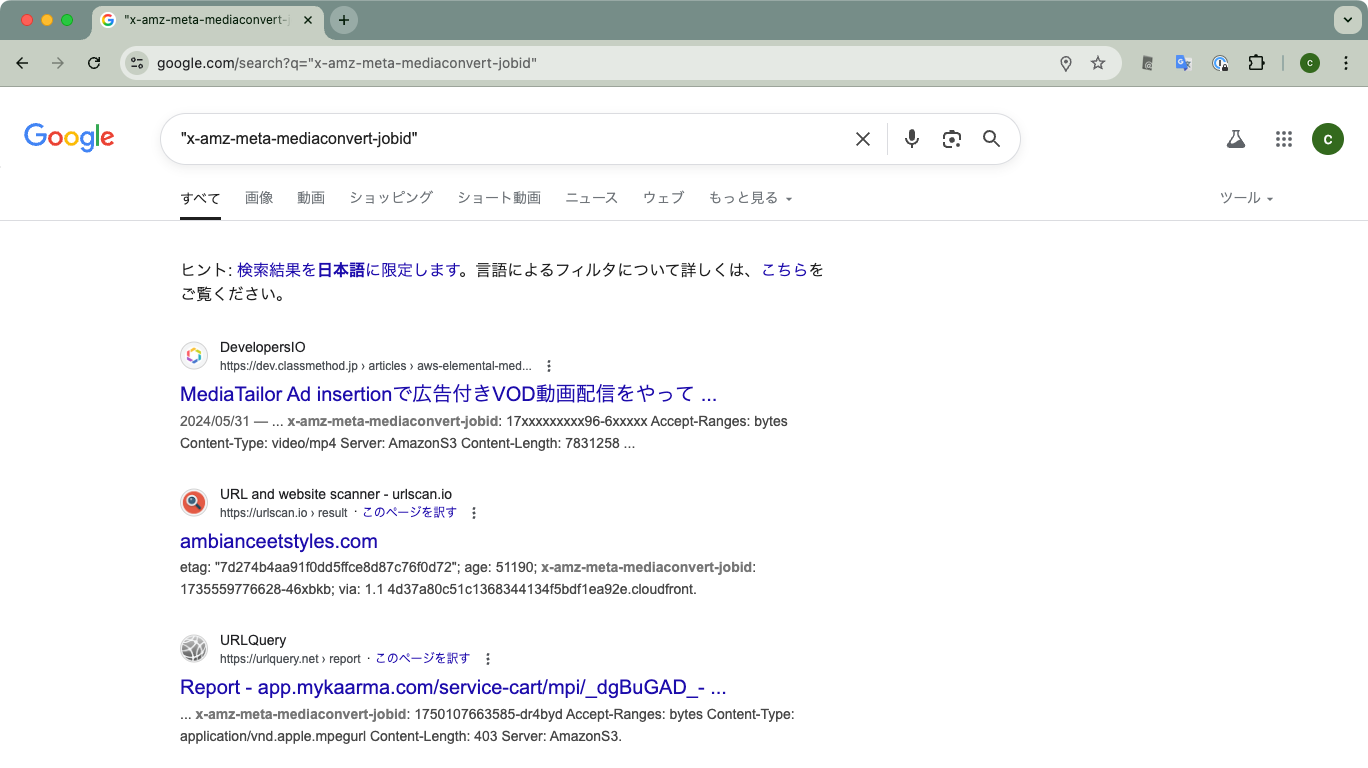Open a new browser tab
This screenshot has height=768, width=1368.
pos(344,20)
